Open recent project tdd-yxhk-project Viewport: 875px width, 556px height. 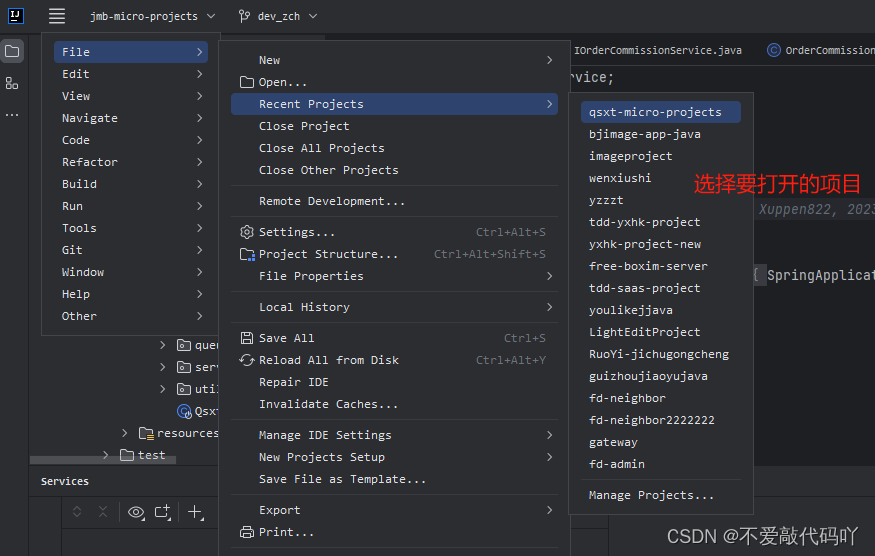pyautogui.click(x=661, y=222)
